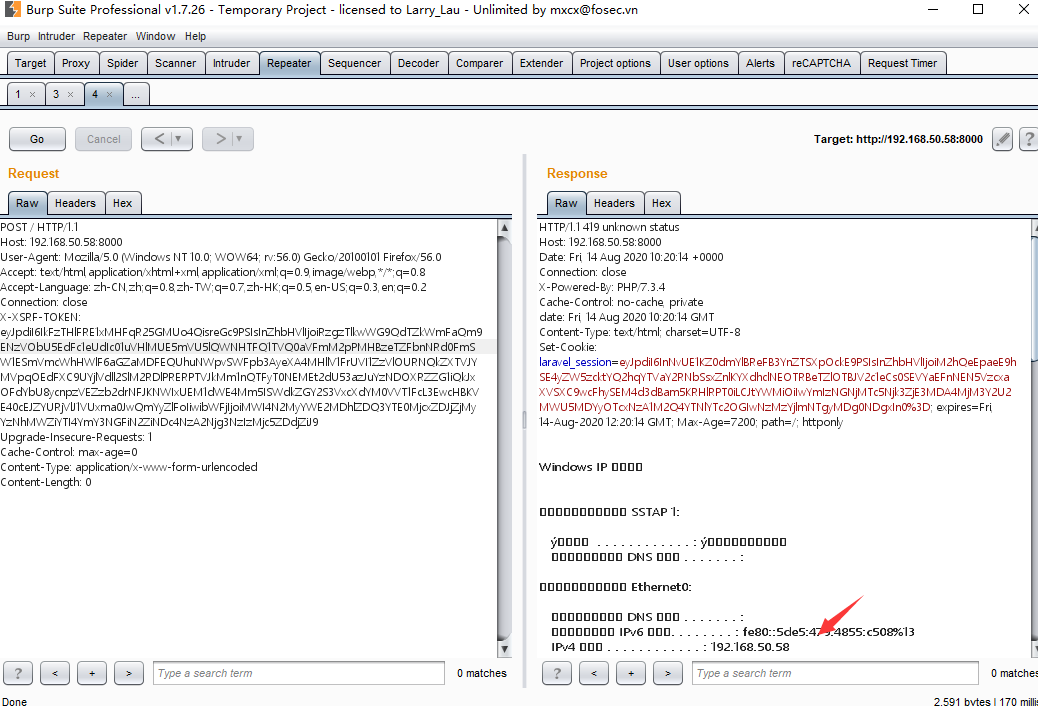Click the IPv4 192.168.50.58 line in response
Viewport: 1038px width, 706px height.
click(670, 647)
